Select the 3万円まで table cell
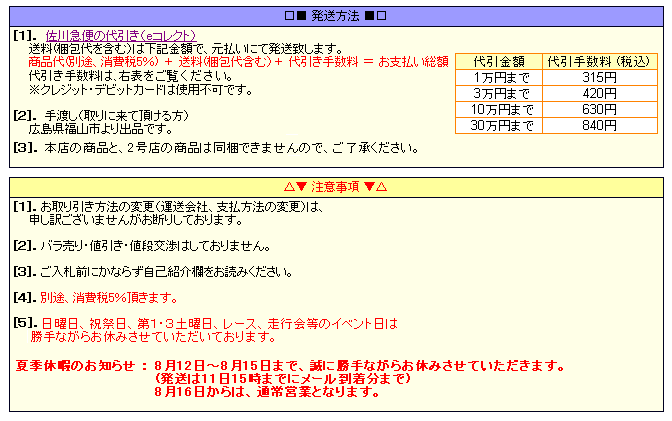Screen dimensions: 672x421 [x=499, y=93]
